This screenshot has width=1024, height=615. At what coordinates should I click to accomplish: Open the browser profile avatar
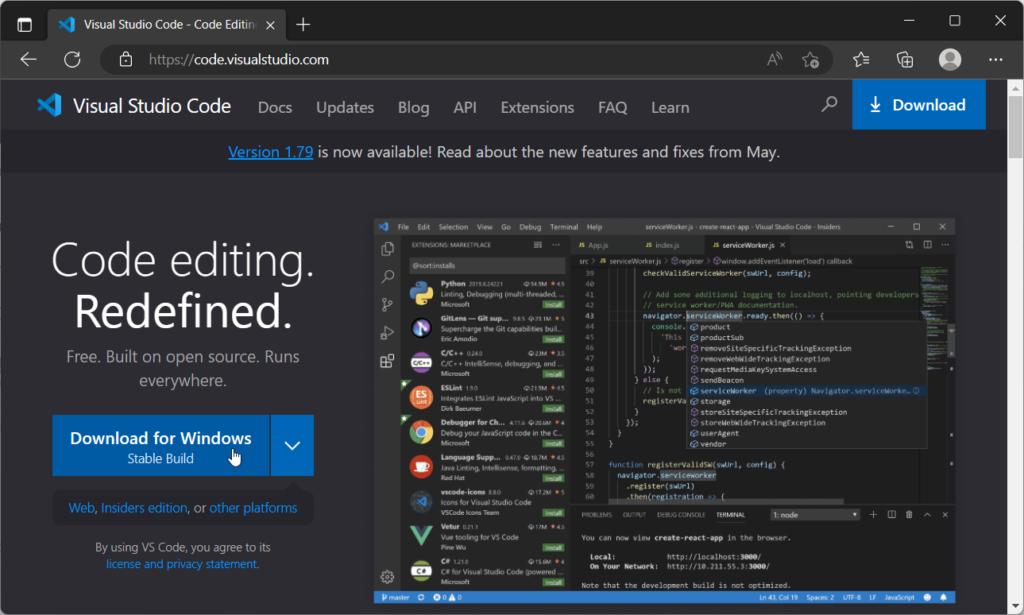[x=950, y=59]
